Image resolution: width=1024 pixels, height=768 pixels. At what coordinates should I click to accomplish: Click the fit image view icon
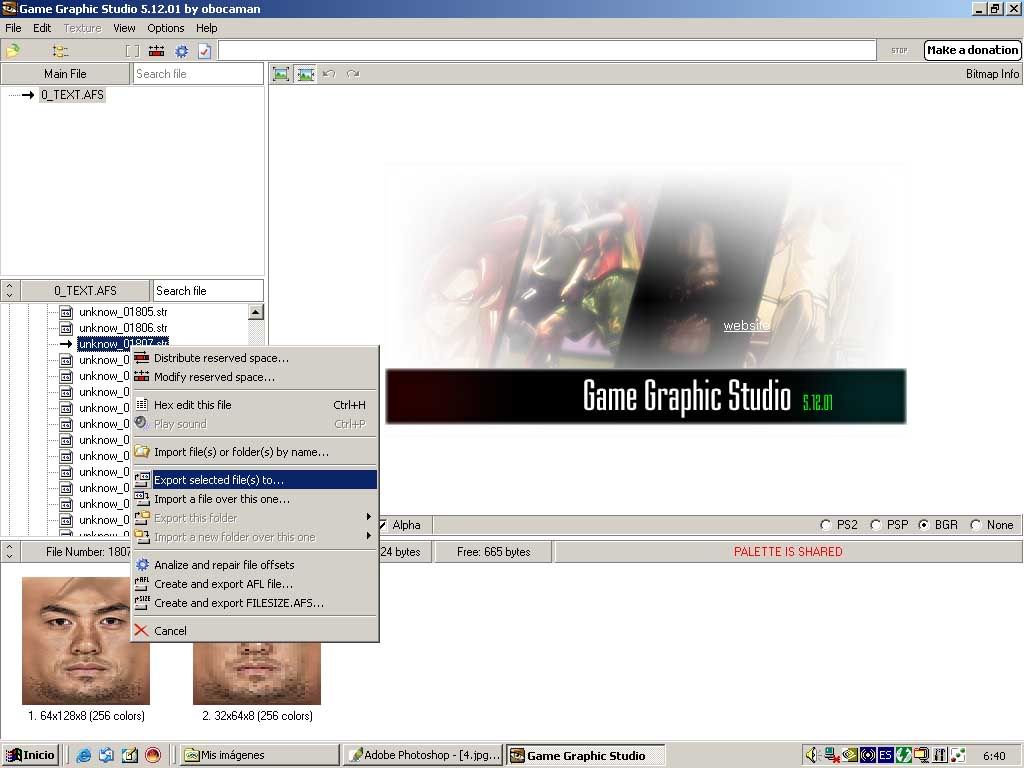click(281, 74)
